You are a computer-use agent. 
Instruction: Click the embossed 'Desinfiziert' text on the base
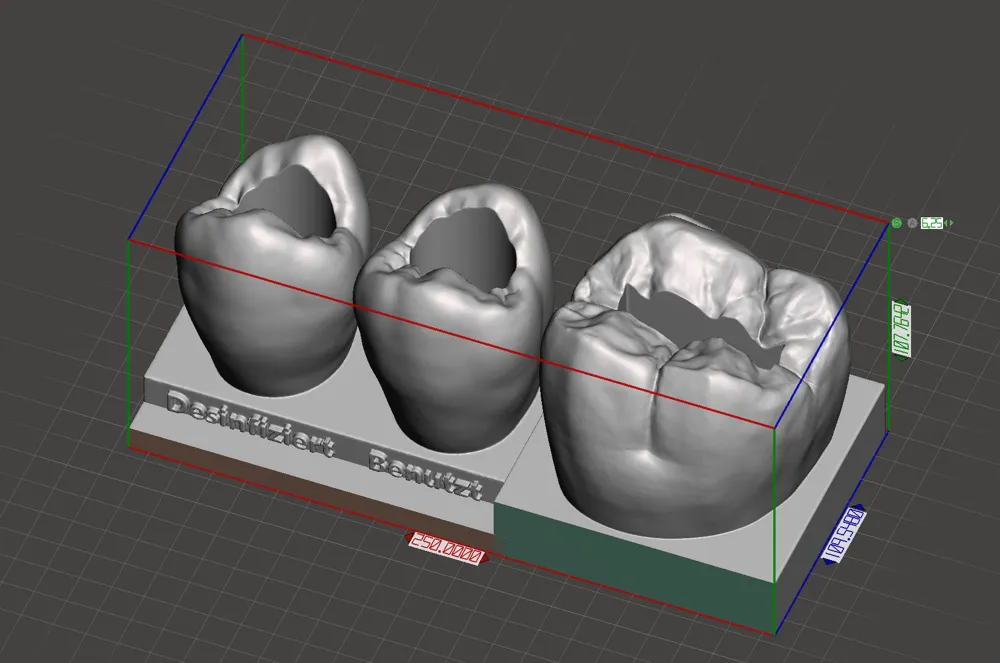pyautogui.click(x=250, y=424)
